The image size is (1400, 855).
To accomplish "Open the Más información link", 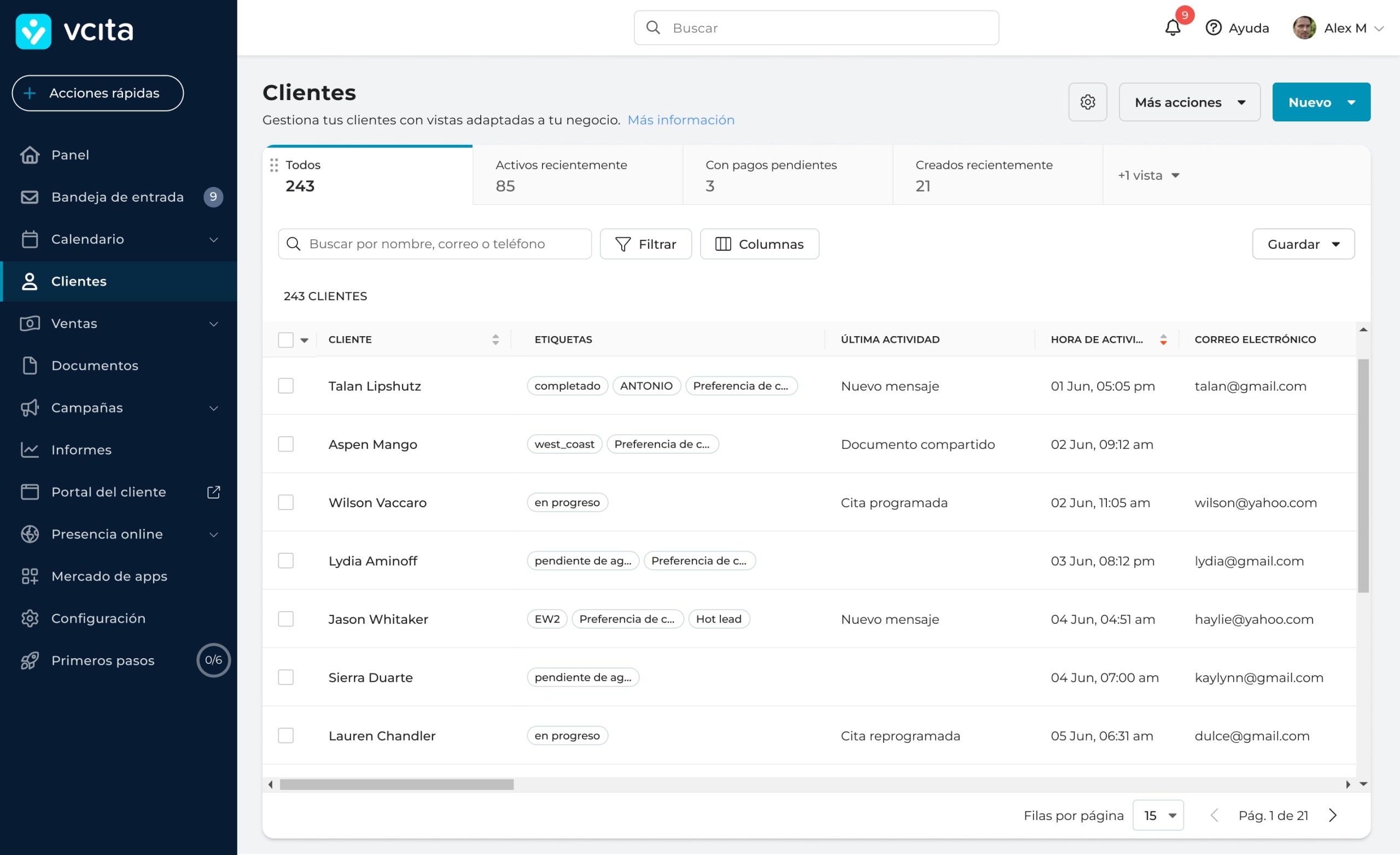I will point(681,120).
